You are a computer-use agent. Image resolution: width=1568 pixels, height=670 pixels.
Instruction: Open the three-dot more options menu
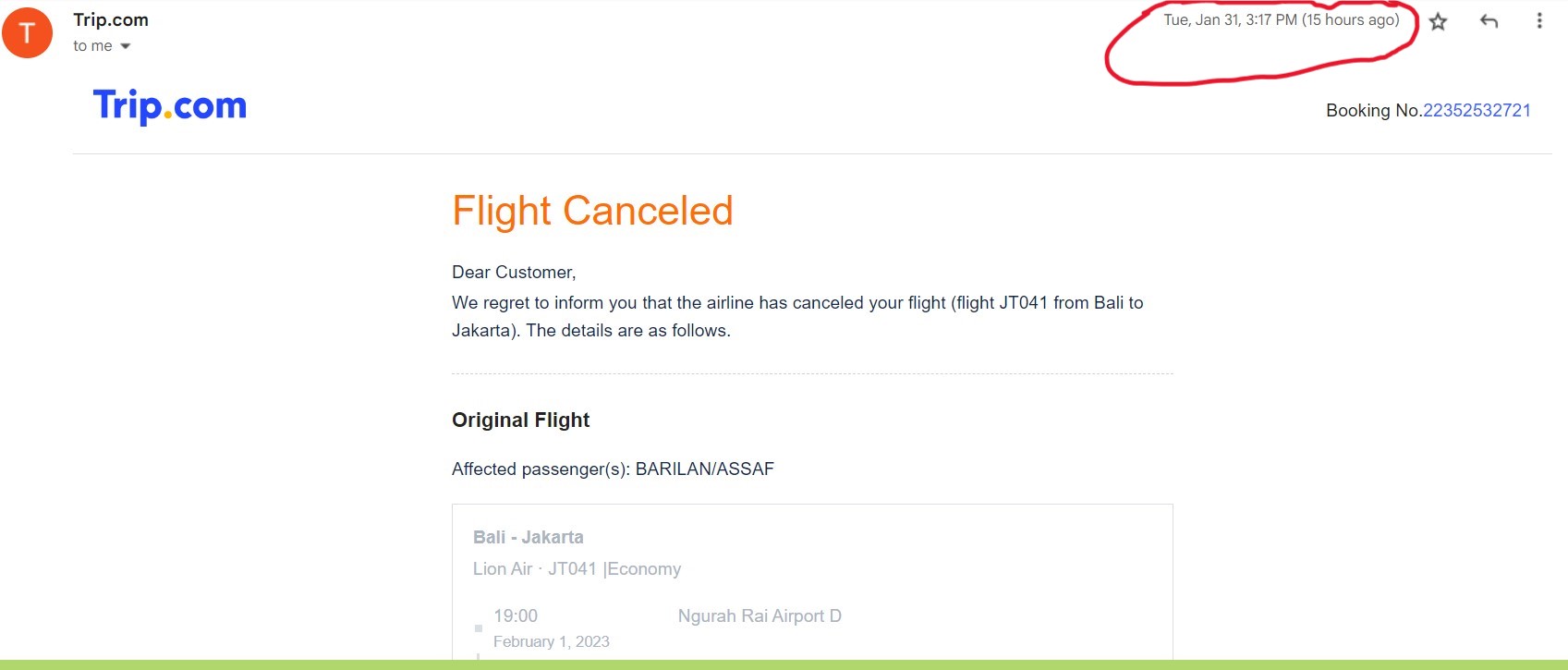(1538, 20)
